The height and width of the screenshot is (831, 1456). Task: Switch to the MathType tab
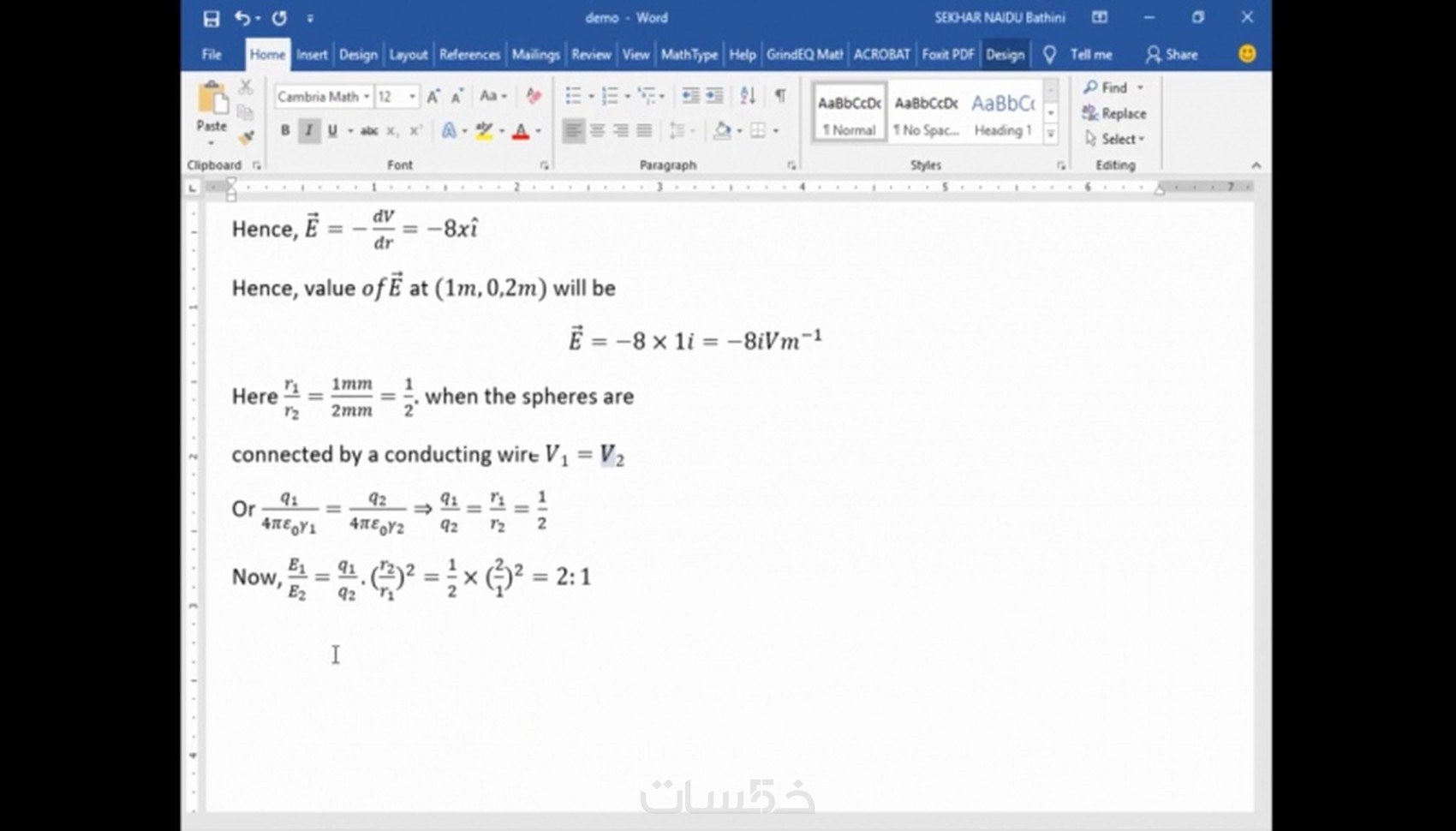pyautogui.click(x=689, y=54)
